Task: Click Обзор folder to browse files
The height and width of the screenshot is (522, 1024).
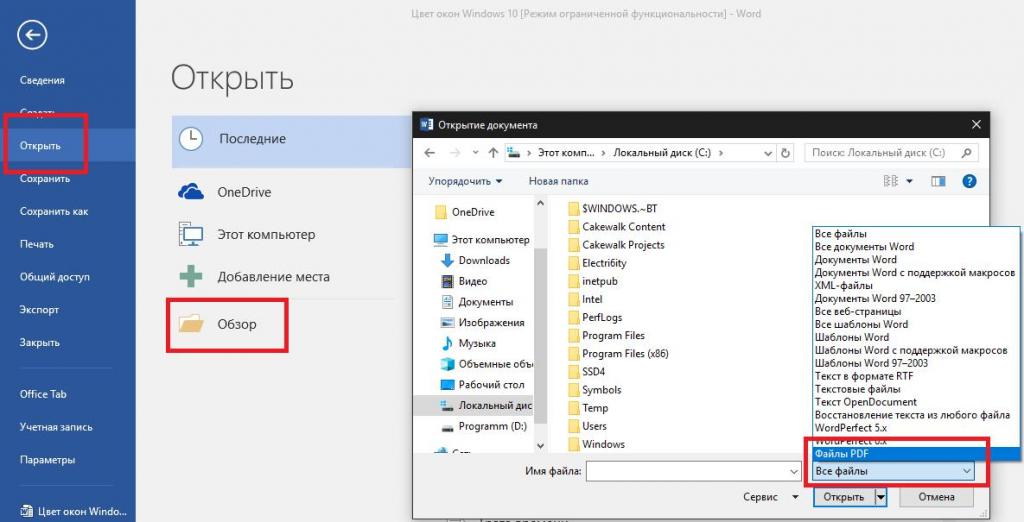Action: (227, 324)
